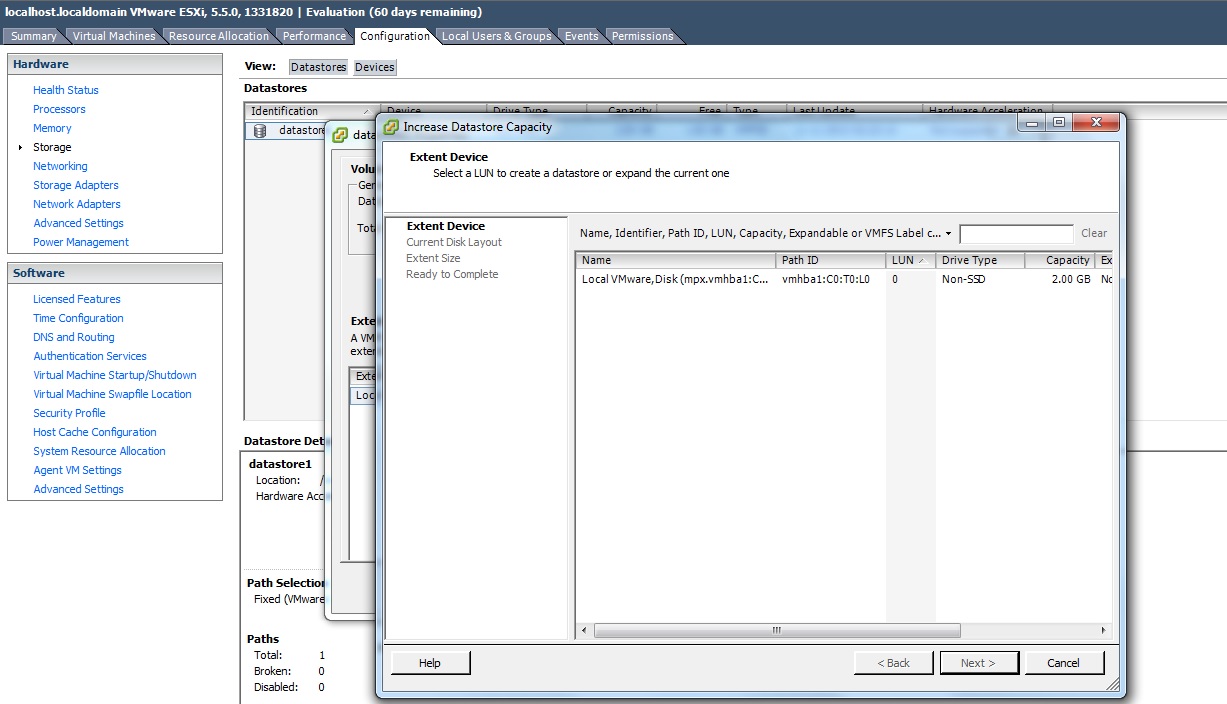1227x704 pixels.
Task: Open Network Adapters link
Action: click(x=77, y=204)
